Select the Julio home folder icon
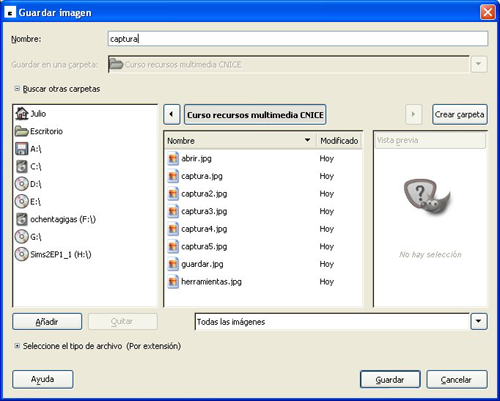The height and width of the screenshot is (401, 500). 22,114
